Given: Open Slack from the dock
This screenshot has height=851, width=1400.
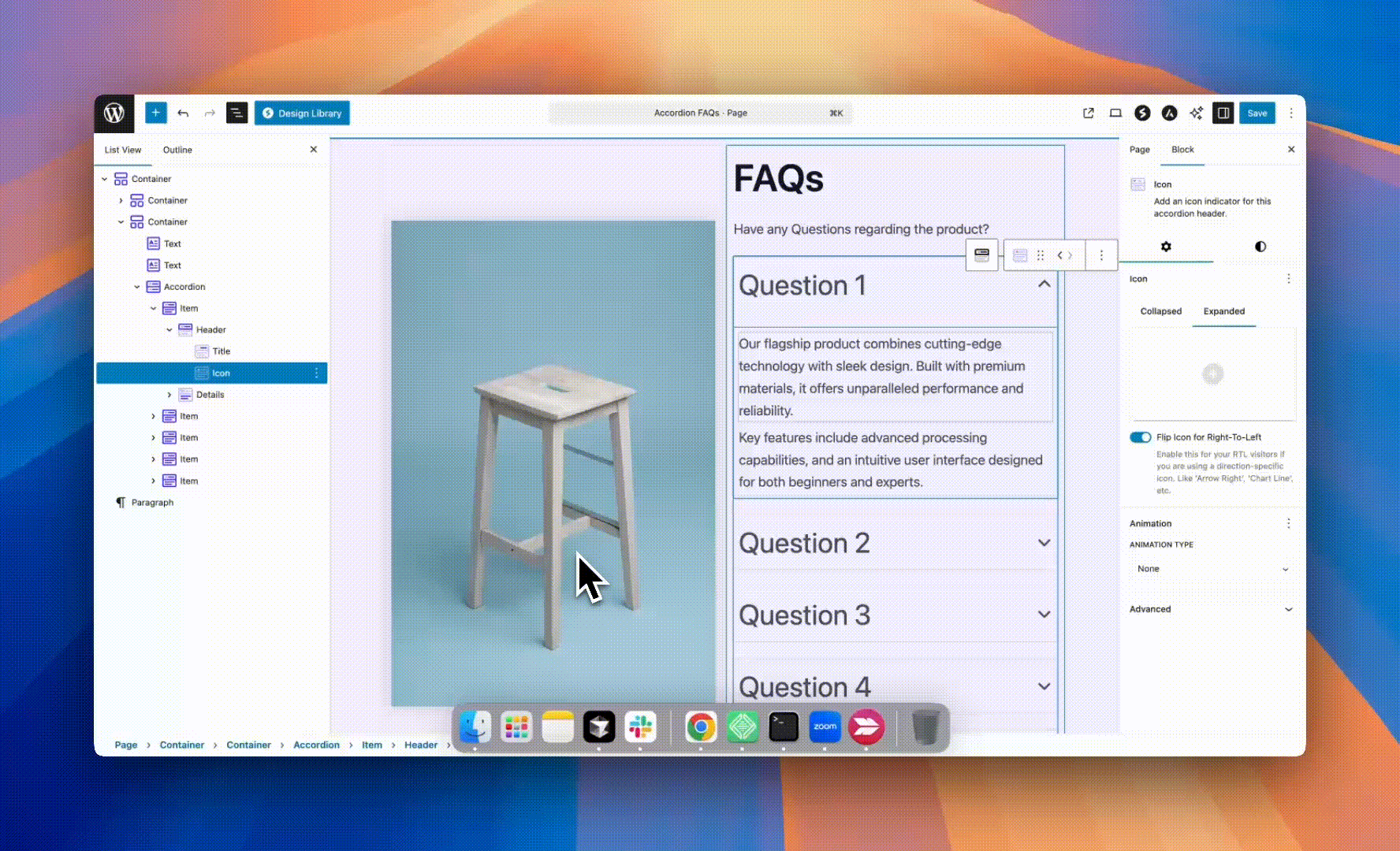Looking at the screenshot, I should (x=639, y=727).
